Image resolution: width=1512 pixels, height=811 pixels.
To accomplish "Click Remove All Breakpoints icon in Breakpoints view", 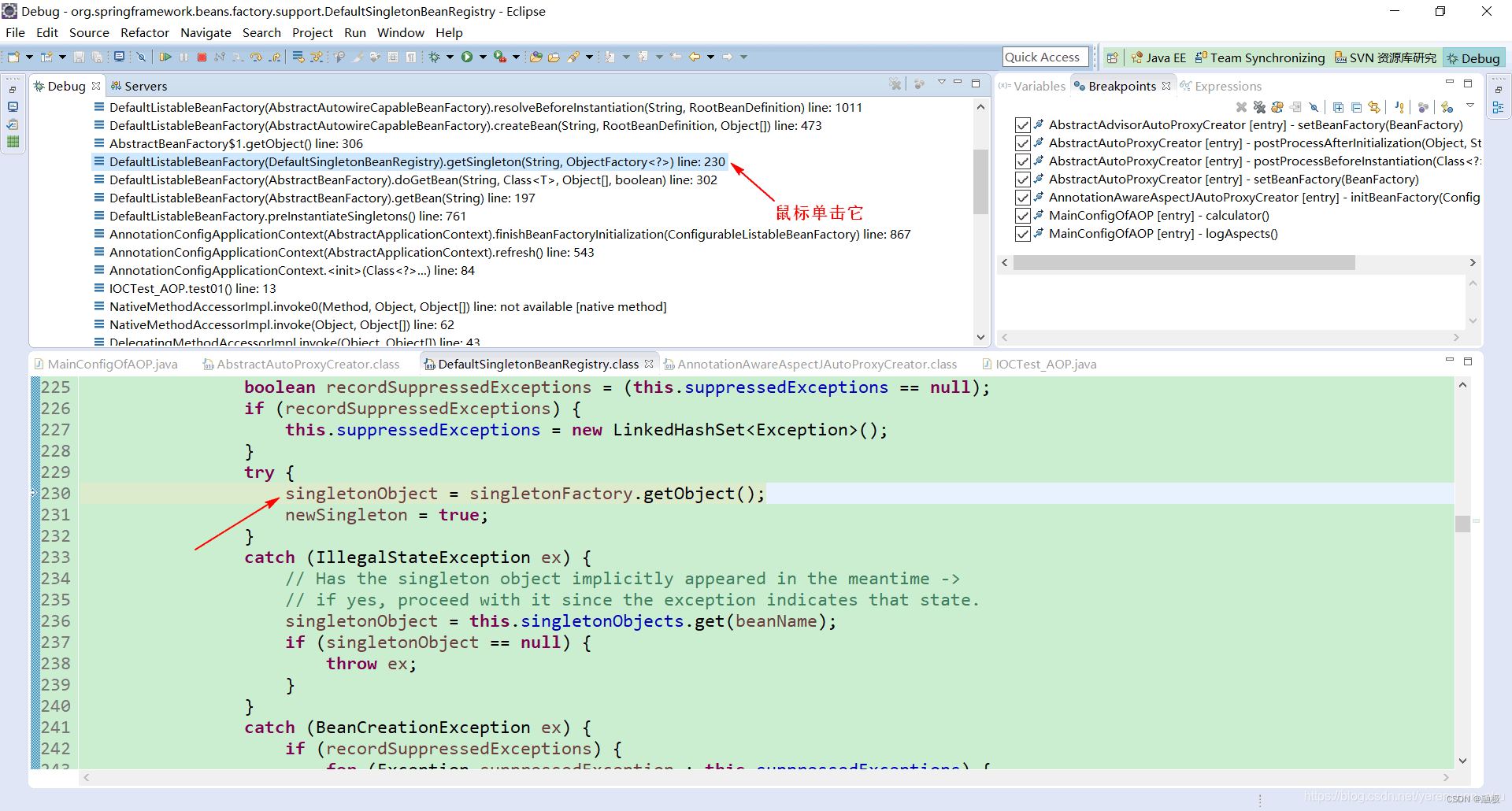I will tap(1259, 107).
